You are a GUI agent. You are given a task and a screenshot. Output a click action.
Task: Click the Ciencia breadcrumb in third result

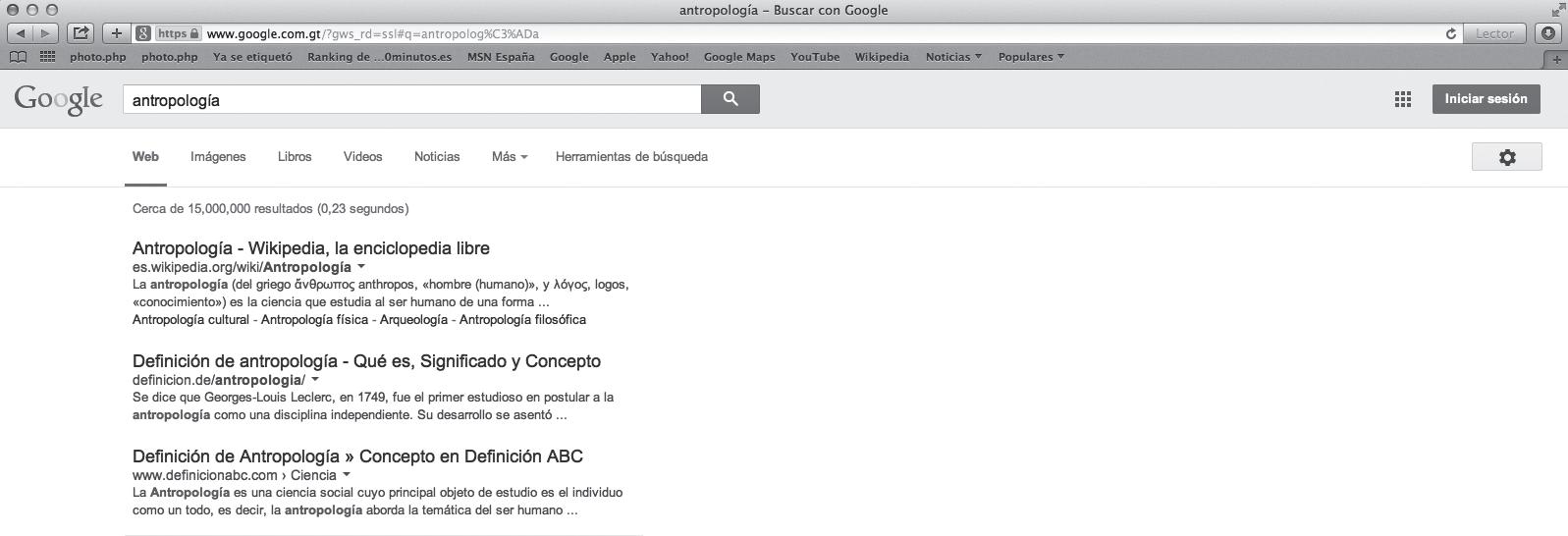coord(313,475)
